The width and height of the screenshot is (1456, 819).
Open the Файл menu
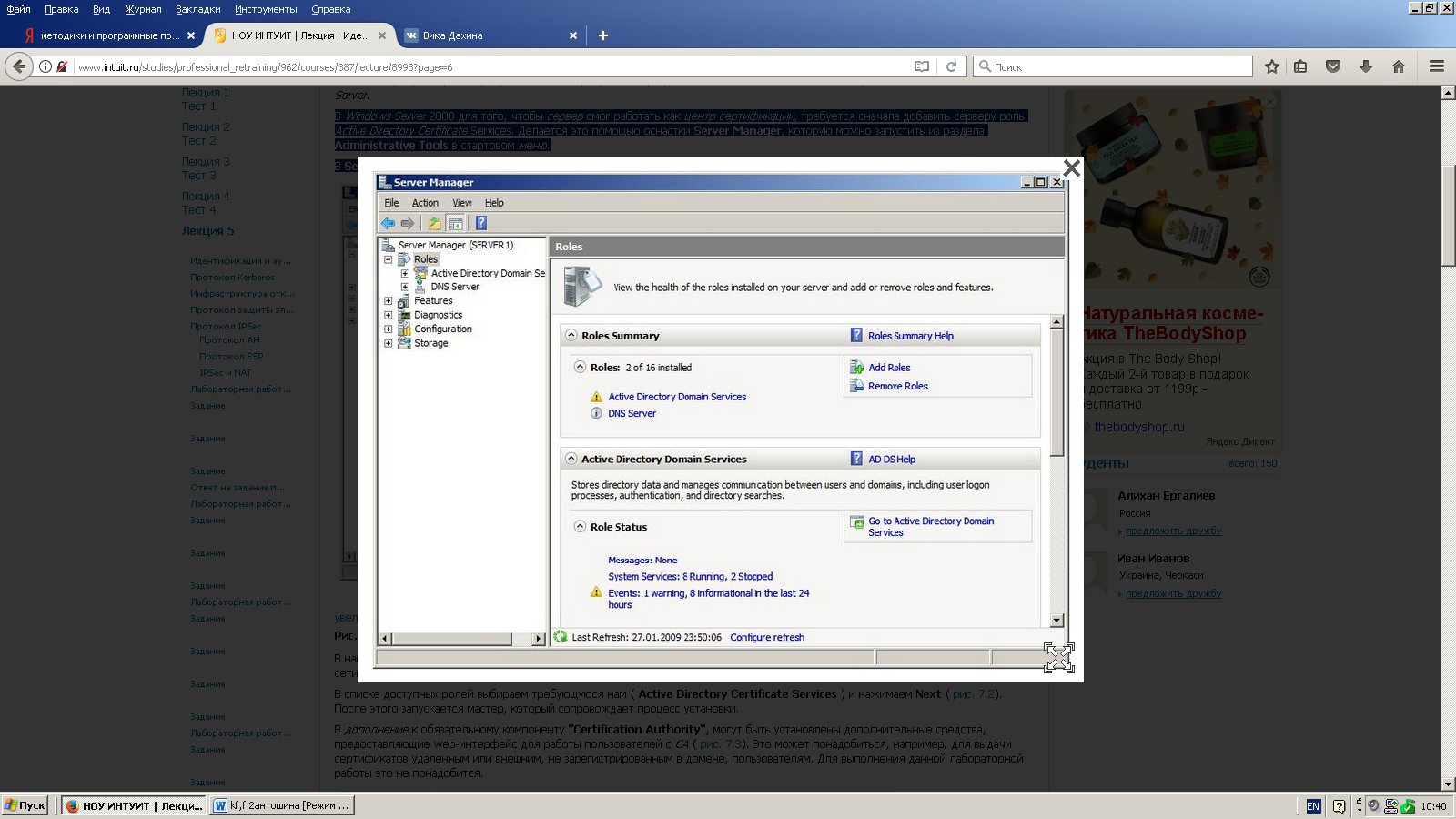(18, 9)
